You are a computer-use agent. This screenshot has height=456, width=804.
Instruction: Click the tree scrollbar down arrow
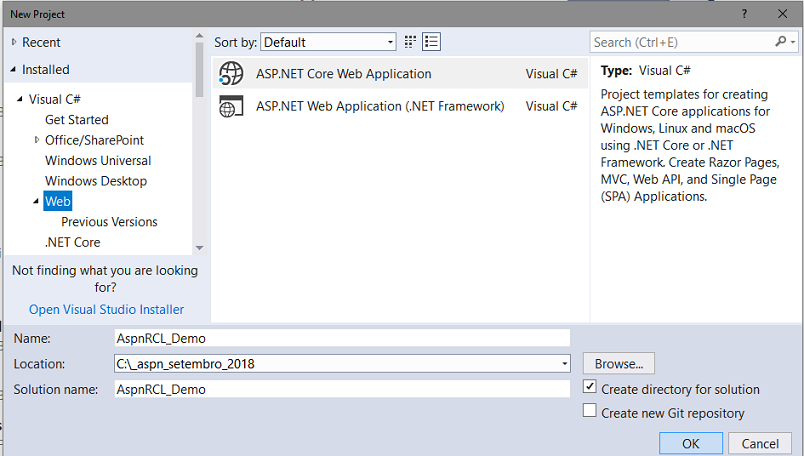[x=199, y=248]
